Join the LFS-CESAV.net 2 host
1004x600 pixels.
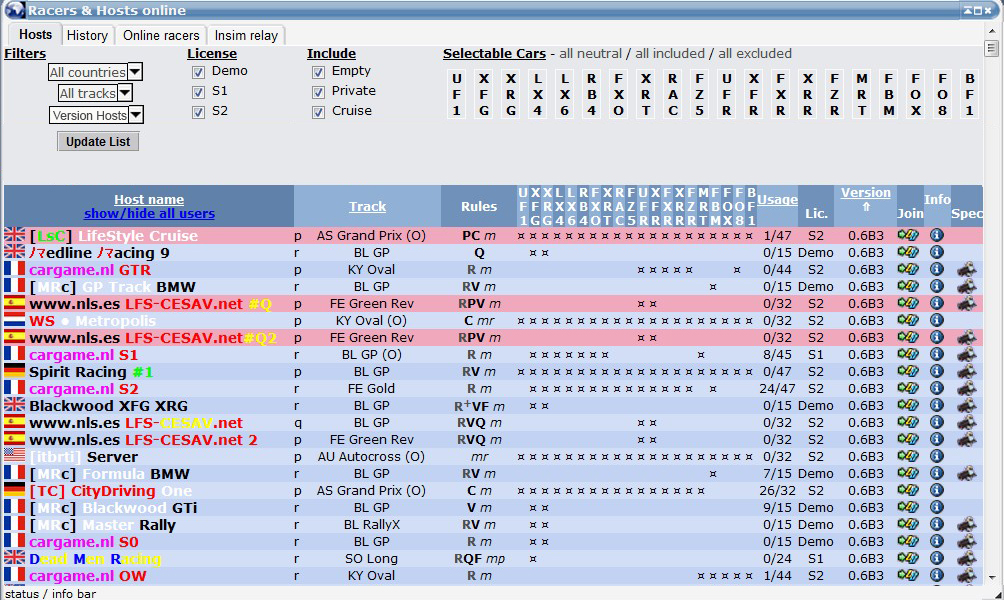pos(908,439)
